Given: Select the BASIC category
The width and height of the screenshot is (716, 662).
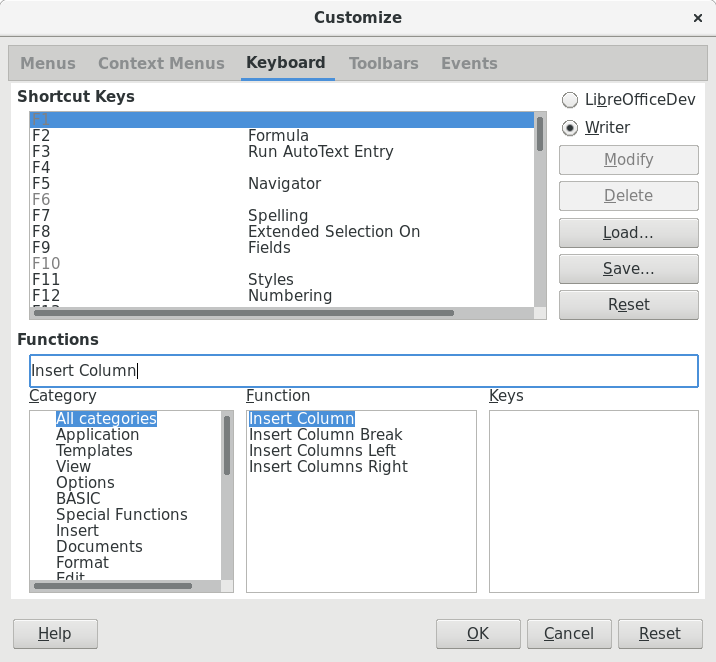Looking at the screenshot, I should pos(78,499).
